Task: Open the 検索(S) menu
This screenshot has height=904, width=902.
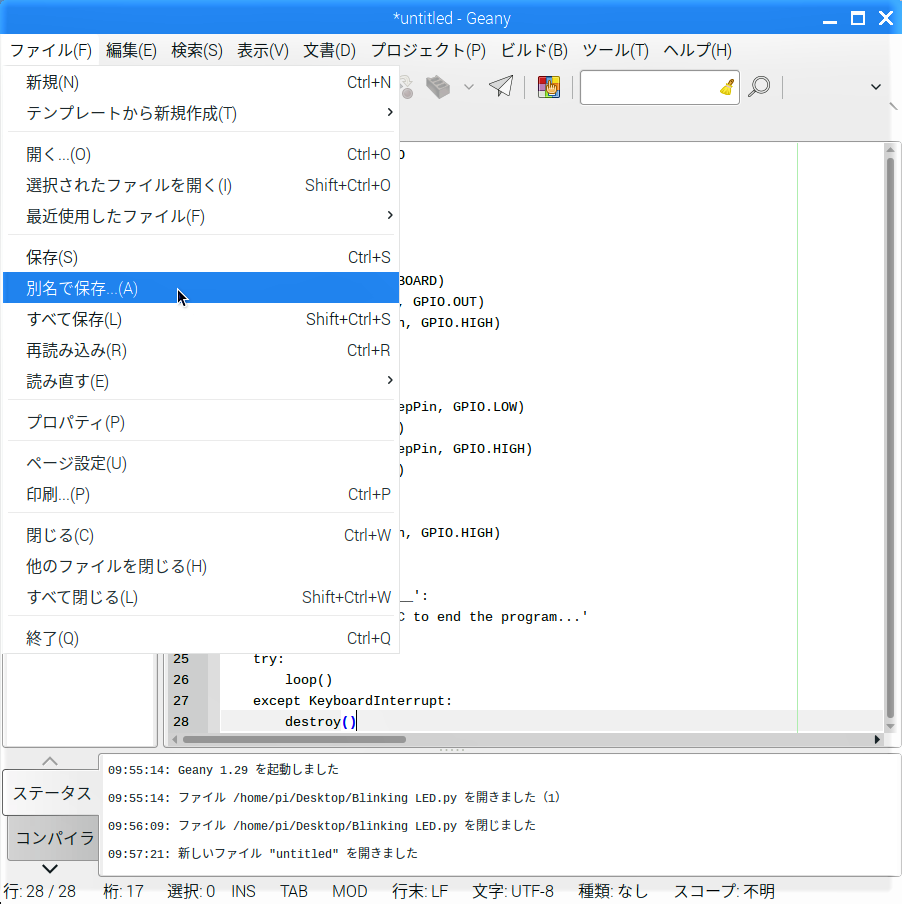Action: click(x=197, y=51)
